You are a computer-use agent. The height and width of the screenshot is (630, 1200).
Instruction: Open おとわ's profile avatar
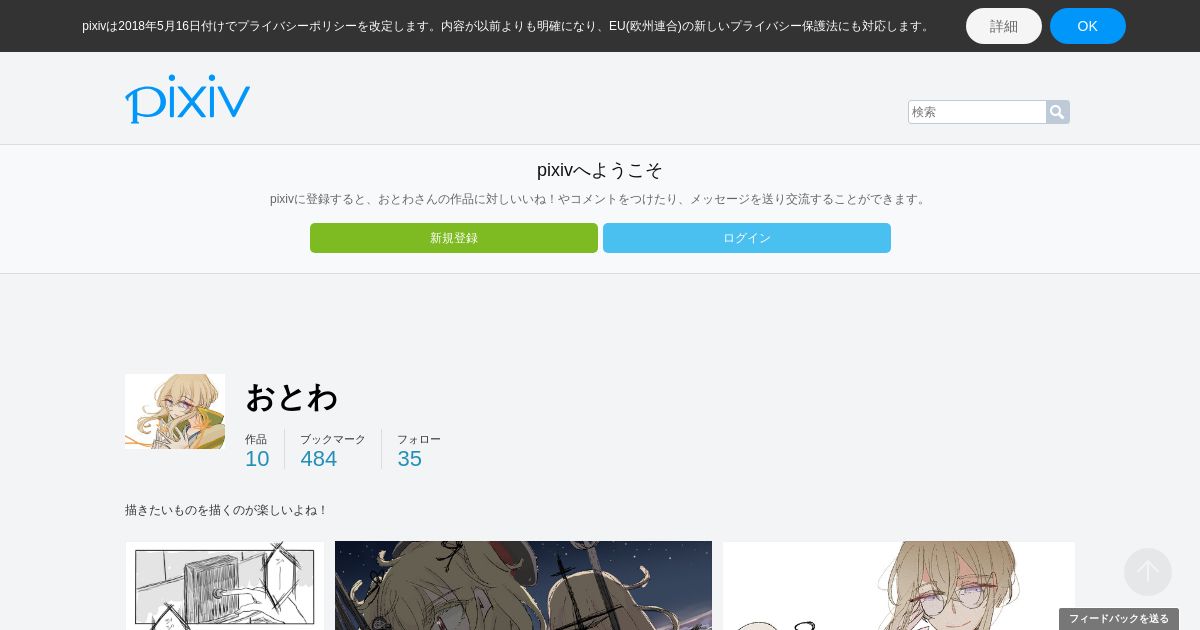click(x=175, y=411)
